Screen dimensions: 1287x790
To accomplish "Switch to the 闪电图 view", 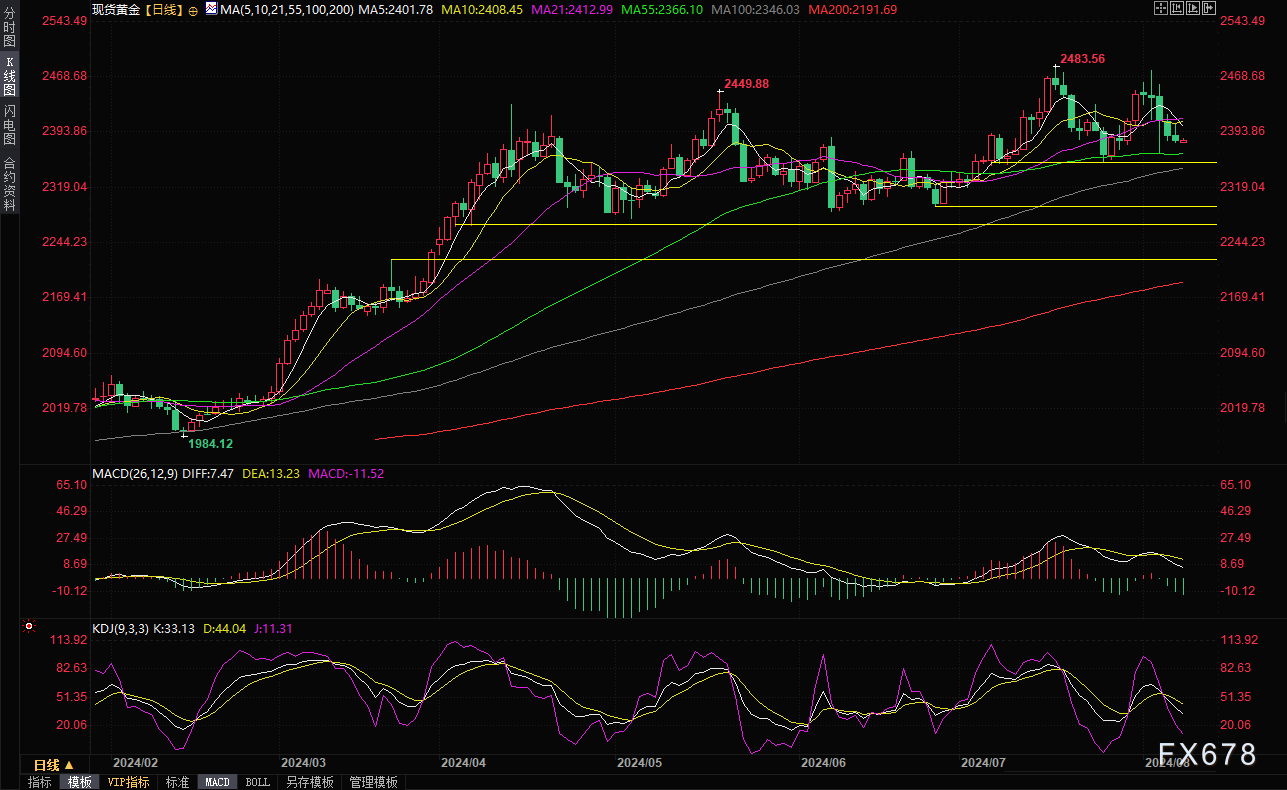I will (10, 125).
